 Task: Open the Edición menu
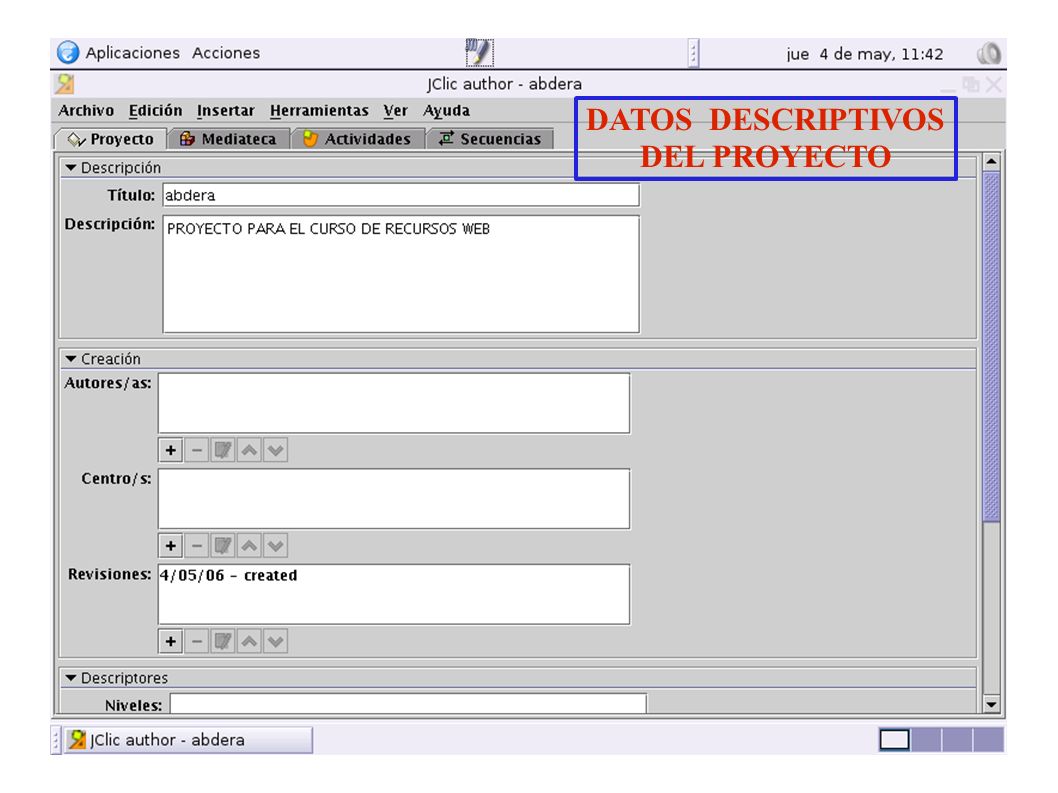coord(155,111)
